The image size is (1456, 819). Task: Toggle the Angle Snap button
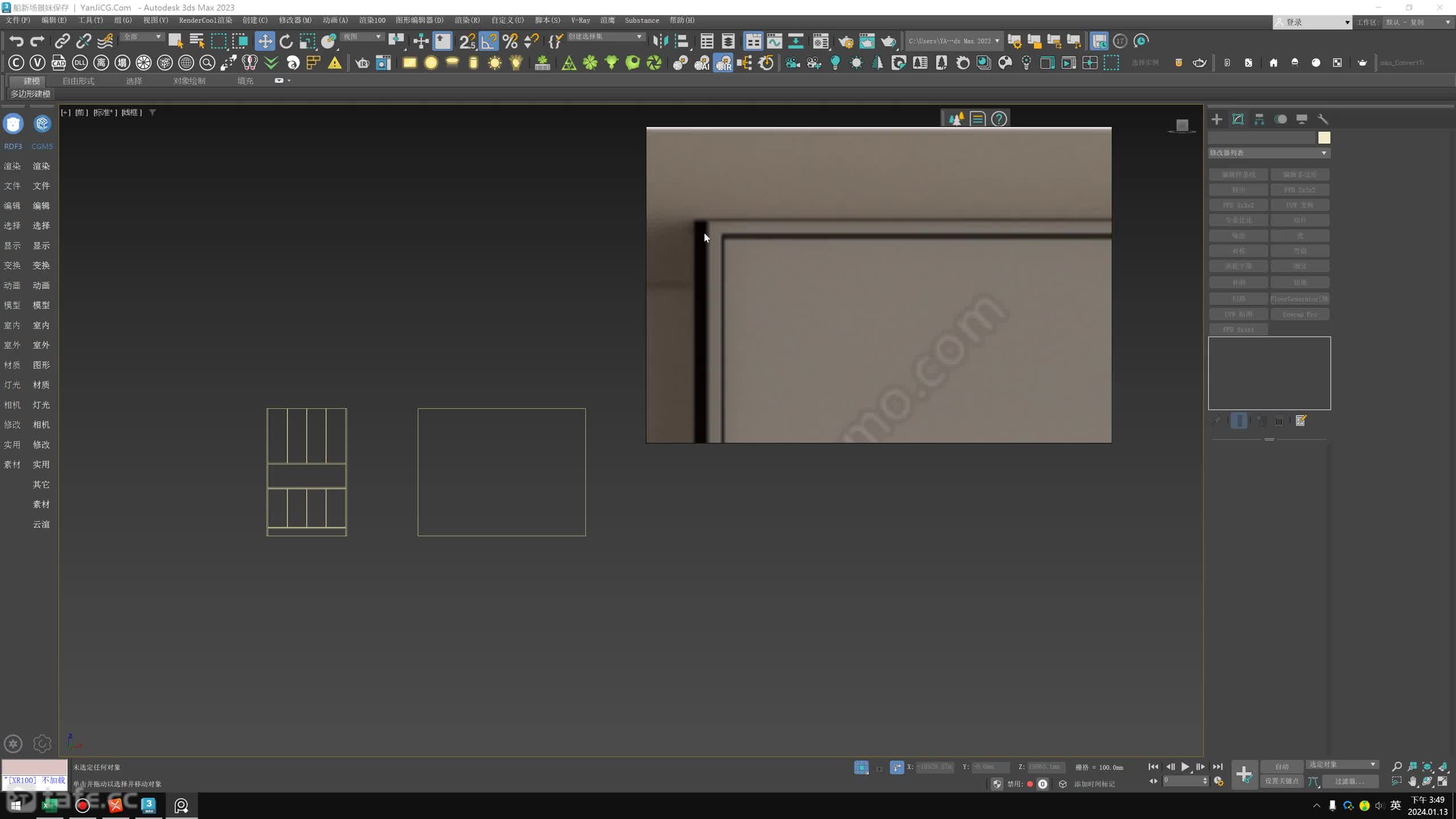tap(489, 41)
